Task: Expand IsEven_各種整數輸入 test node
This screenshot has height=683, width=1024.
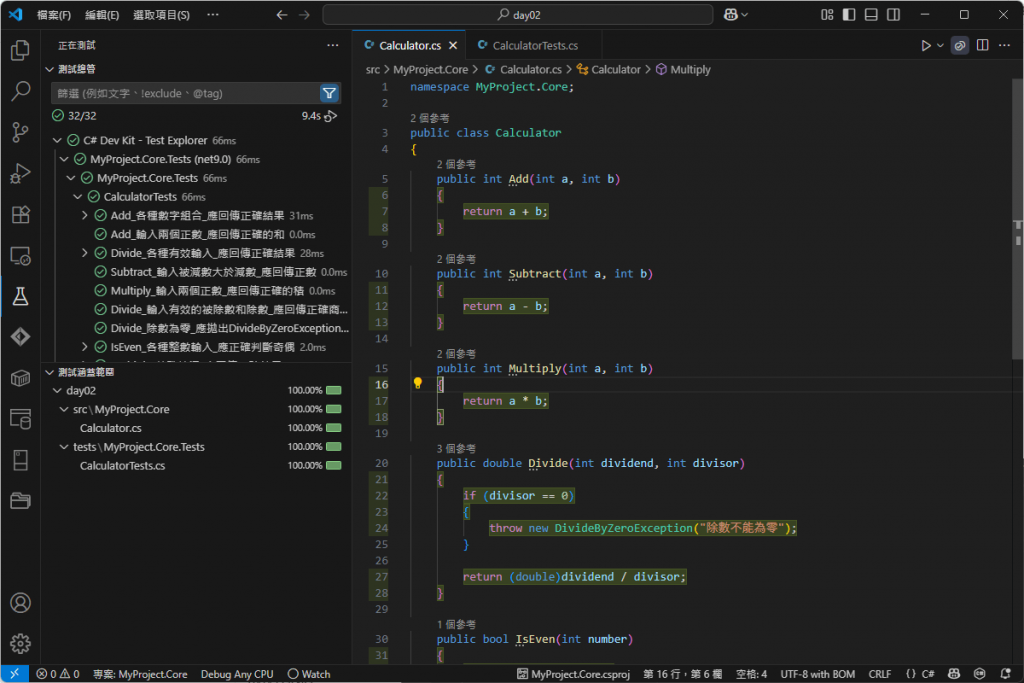Action: (x=85, y=347)
